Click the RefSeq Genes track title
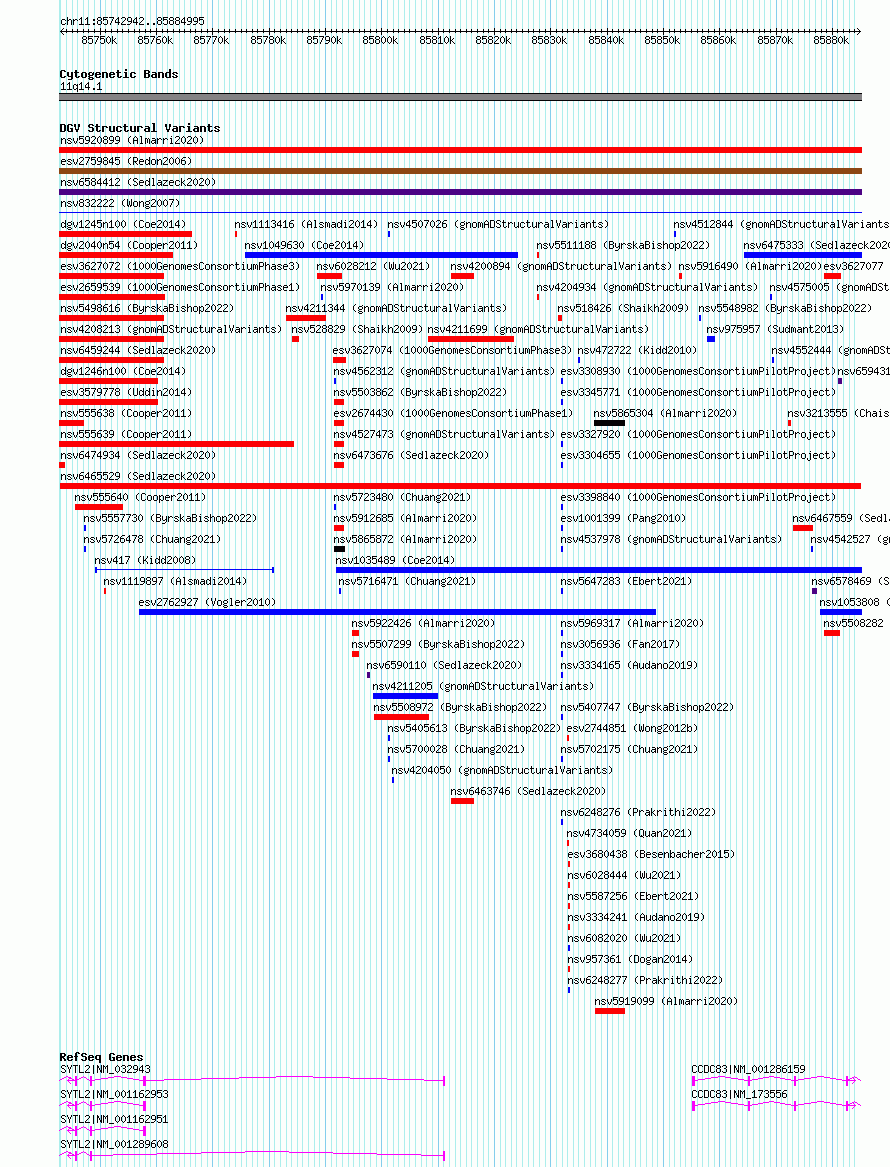This screenshot has height=1167, width=890. pos(101,1057)
